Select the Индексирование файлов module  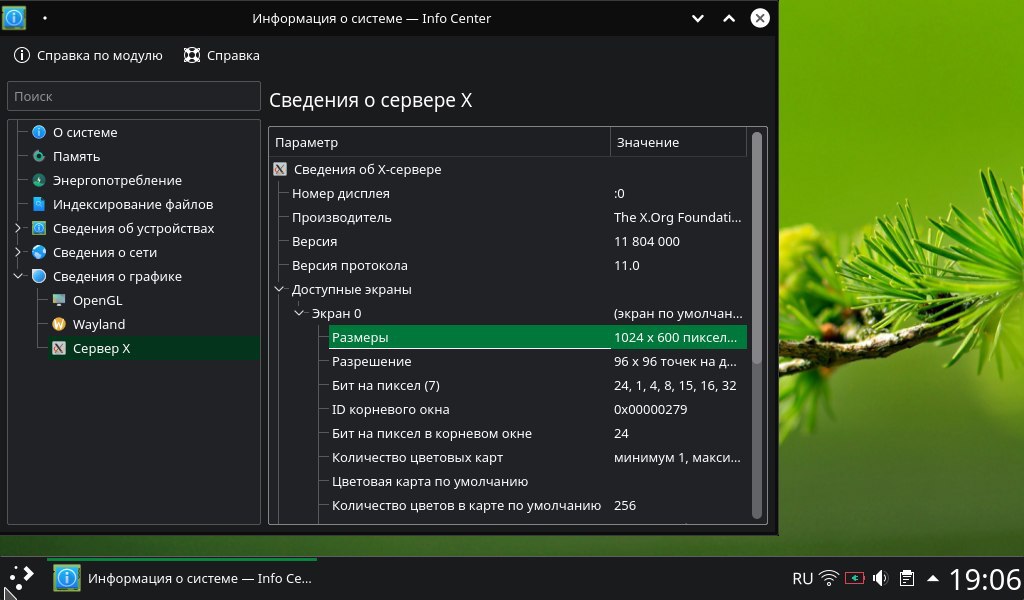tap(133, 204)
